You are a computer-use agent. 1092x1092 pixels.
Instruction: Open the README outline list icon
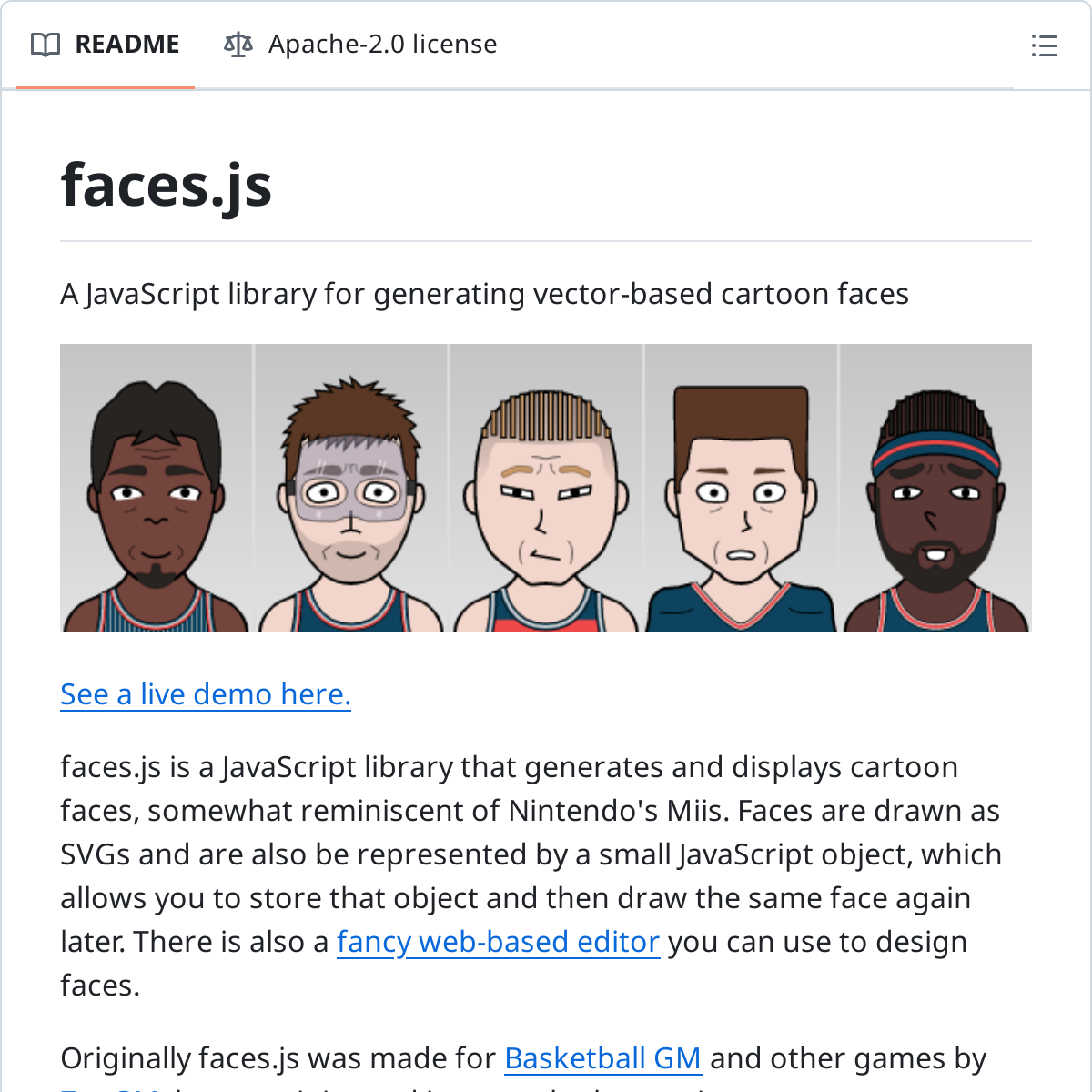click(1044, 45)
